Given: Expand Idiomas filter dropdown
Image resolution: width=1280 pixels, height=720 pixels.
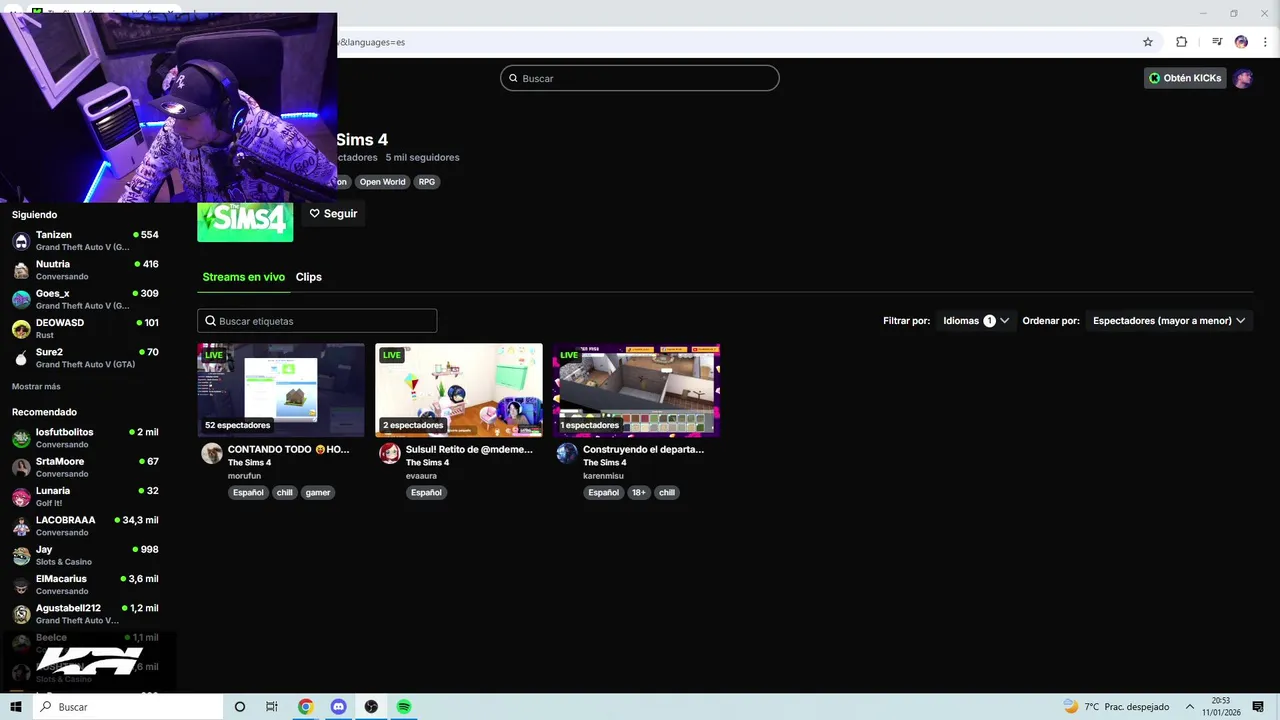Looking at the screenshot, I should (976, 321).
